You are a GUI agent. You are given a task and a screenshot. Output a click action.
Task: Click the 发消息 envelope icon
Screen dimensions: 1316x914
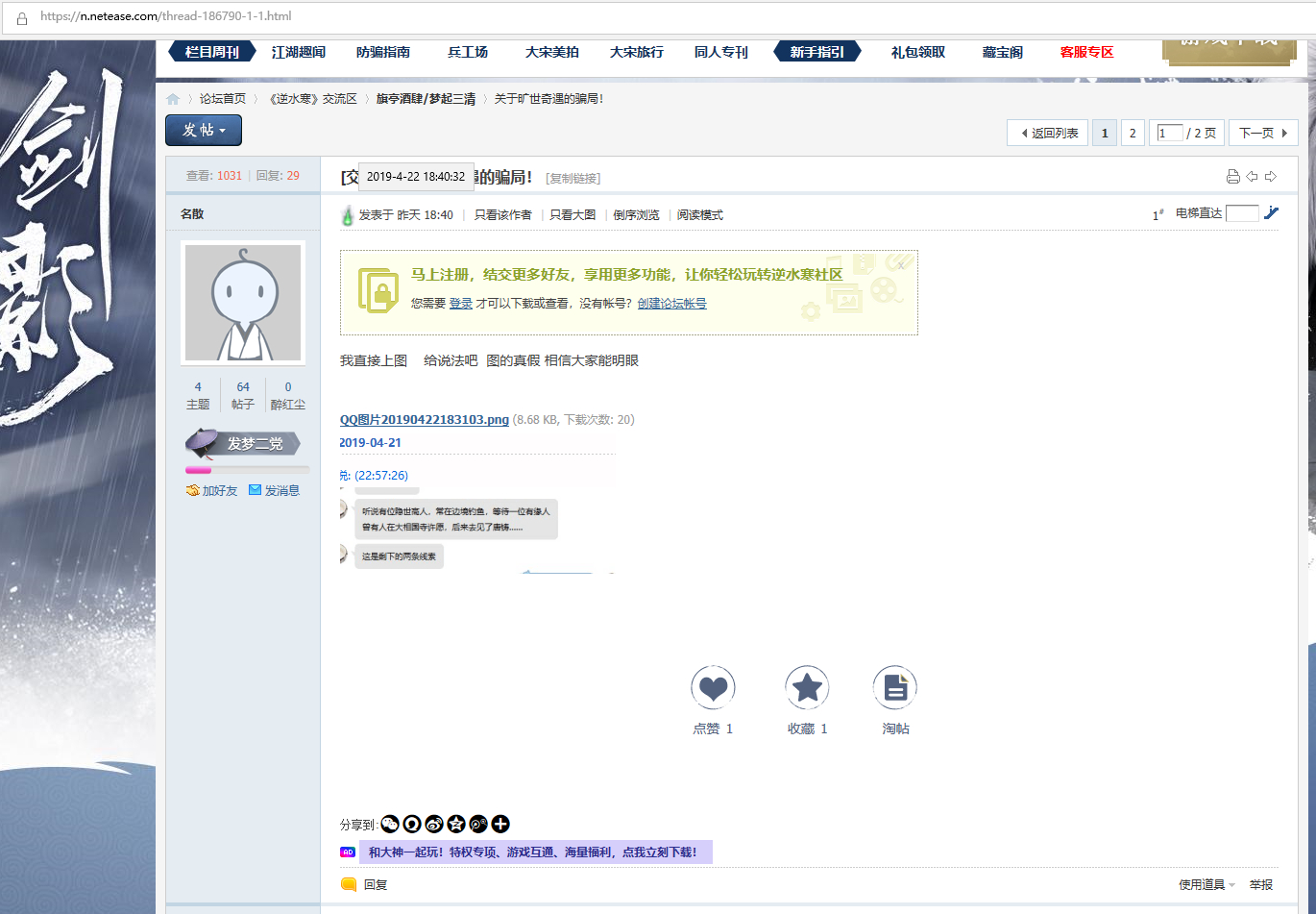[x=255, y=490]
